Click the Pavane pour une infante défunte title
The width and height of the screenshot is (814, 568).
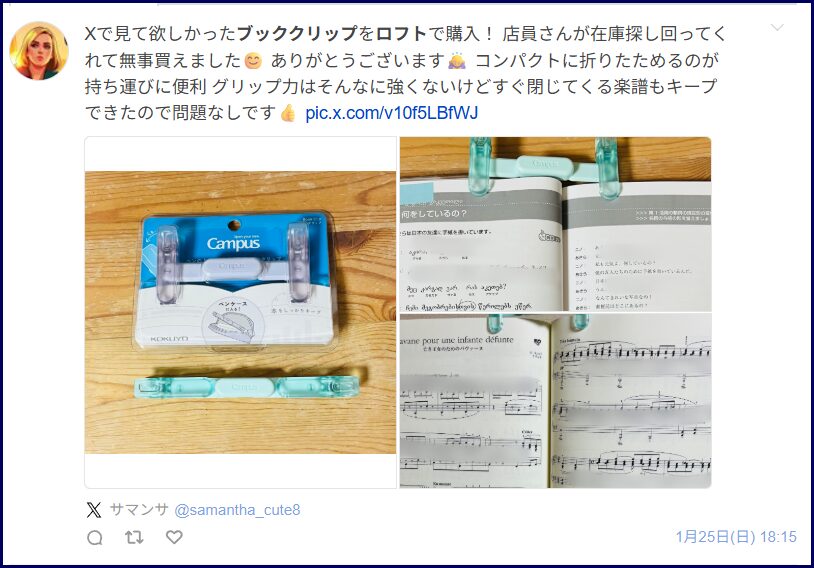tap(457, 341)
